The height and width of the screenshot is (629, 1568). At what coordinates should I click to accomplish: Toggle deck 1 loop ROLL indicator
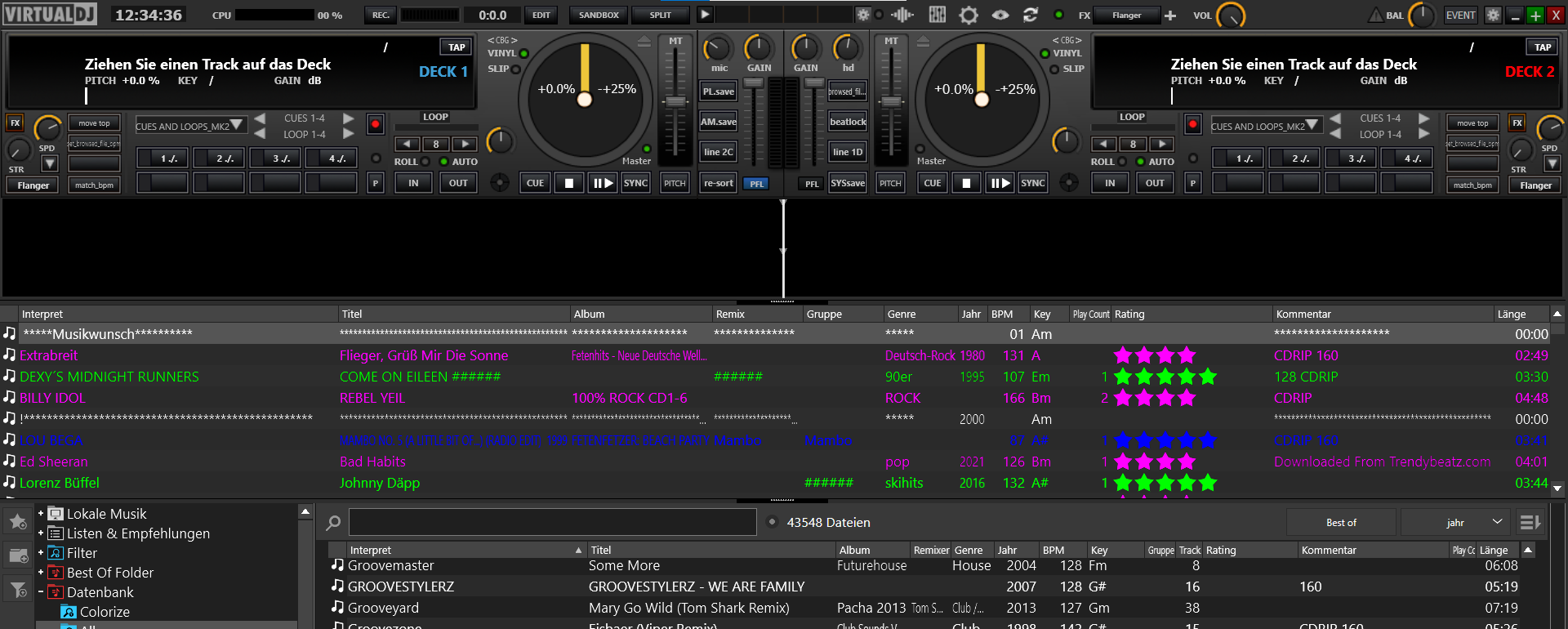425,162
